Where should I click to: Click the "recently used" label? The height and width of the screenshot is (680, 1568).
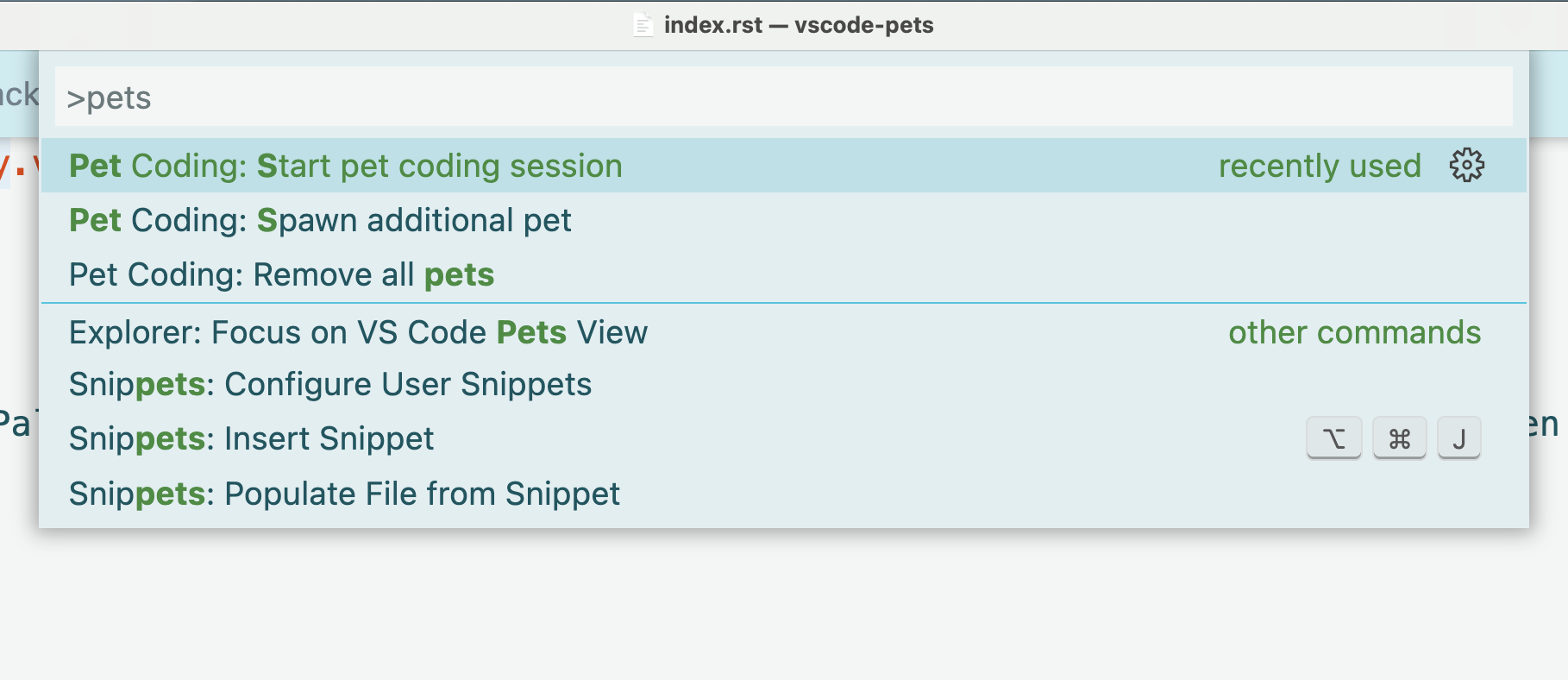point(1320,166)
